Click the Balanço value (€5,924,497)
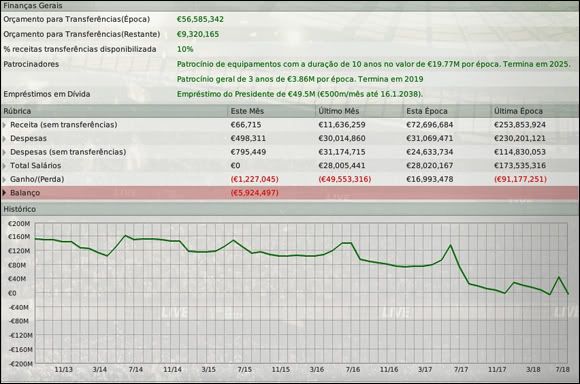This screenshot has width=580, height=384. [x=254, y=193]
